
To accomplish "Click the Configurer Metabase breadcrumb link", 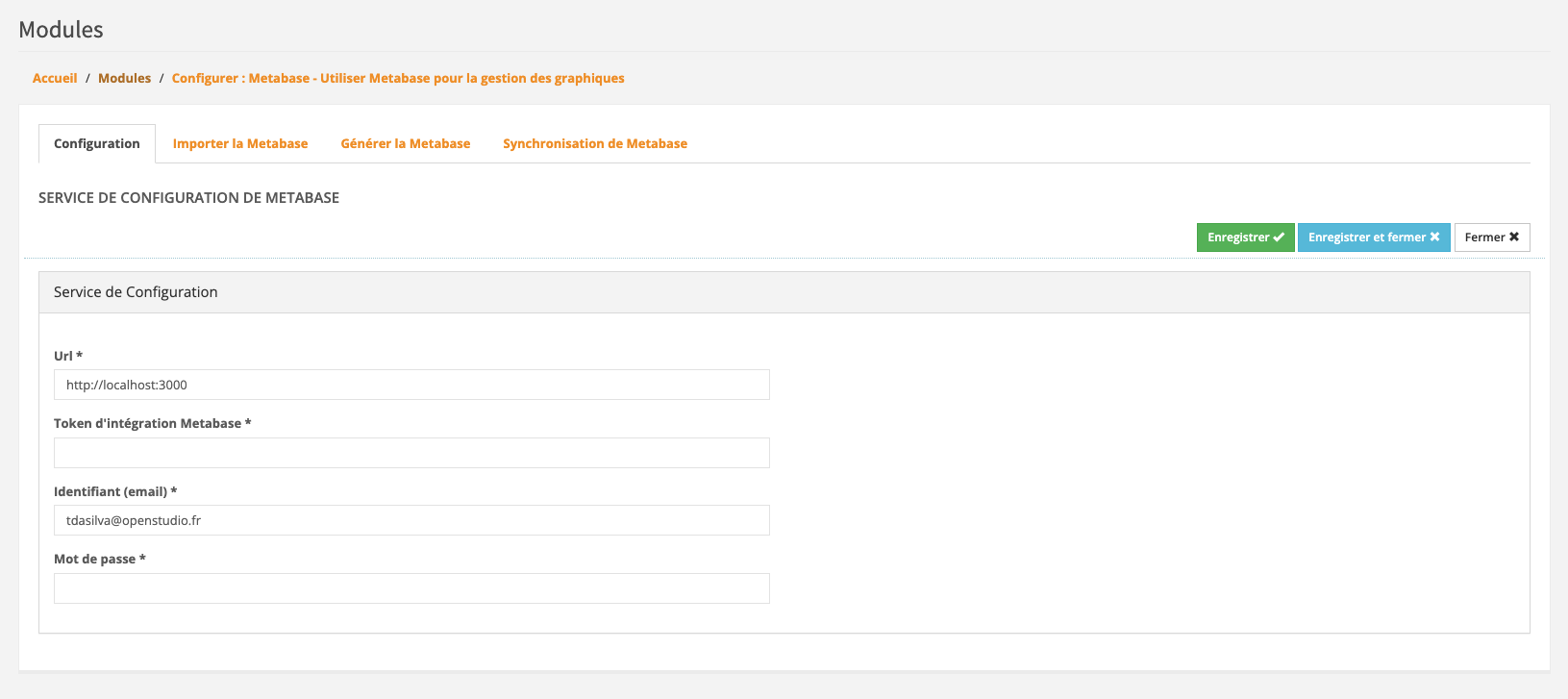I will pos(398,78).
